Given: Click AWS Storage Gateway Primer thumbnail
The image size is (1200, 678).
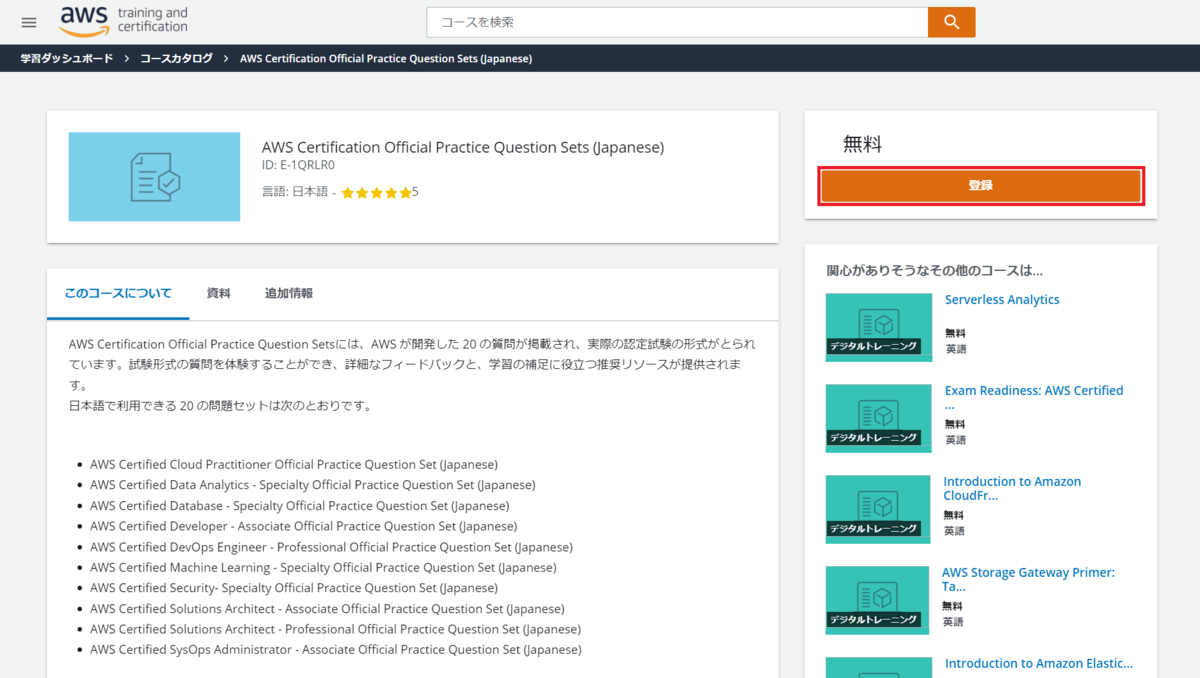Looking at the screenshot, I should (878, 600).
